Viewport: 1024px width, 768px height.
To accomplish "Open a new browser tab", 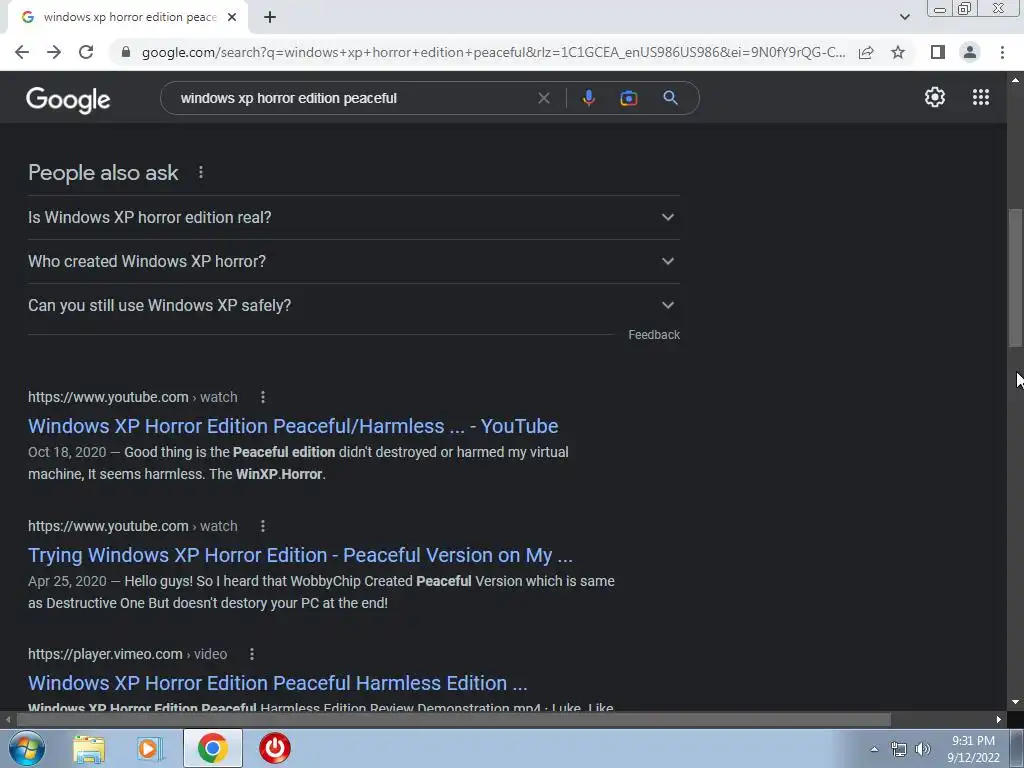I will tap(270, 18).
